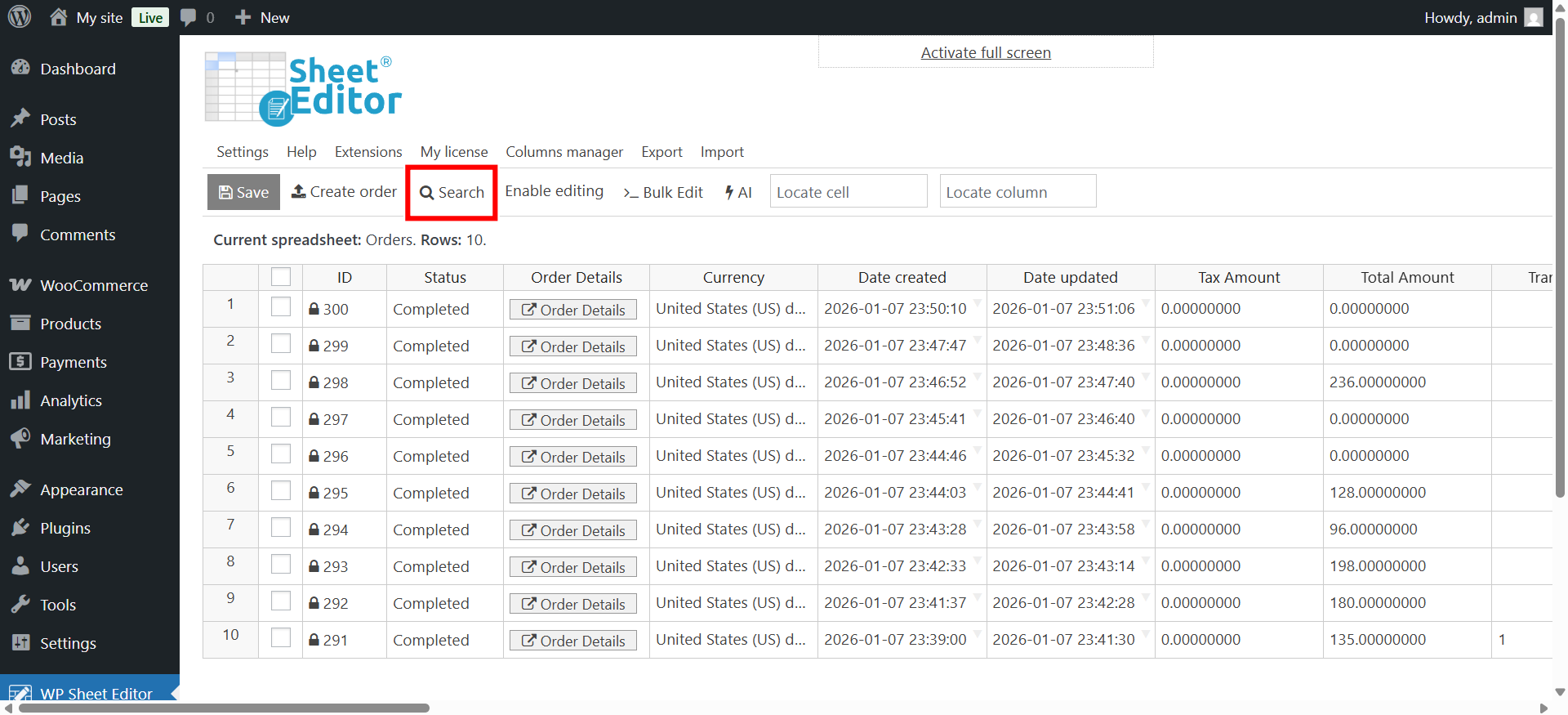Click Order Details button for order 295
Image resolution: width=1568 pixels, height=715 pixels.
click(x=573, y=494)
